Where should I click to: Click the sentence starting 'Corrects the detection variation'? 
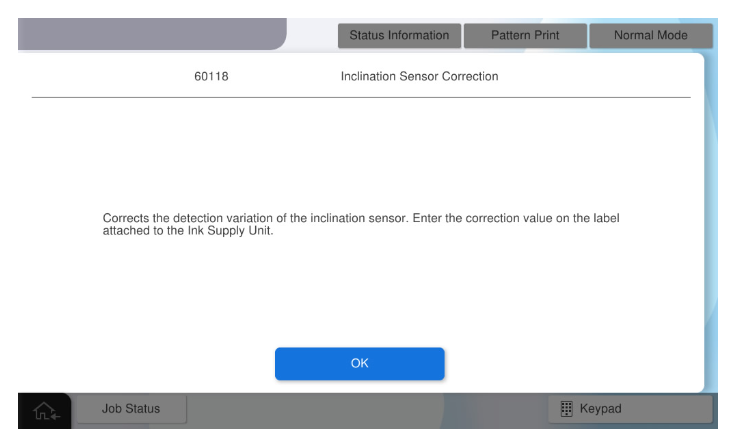(250, 217)
